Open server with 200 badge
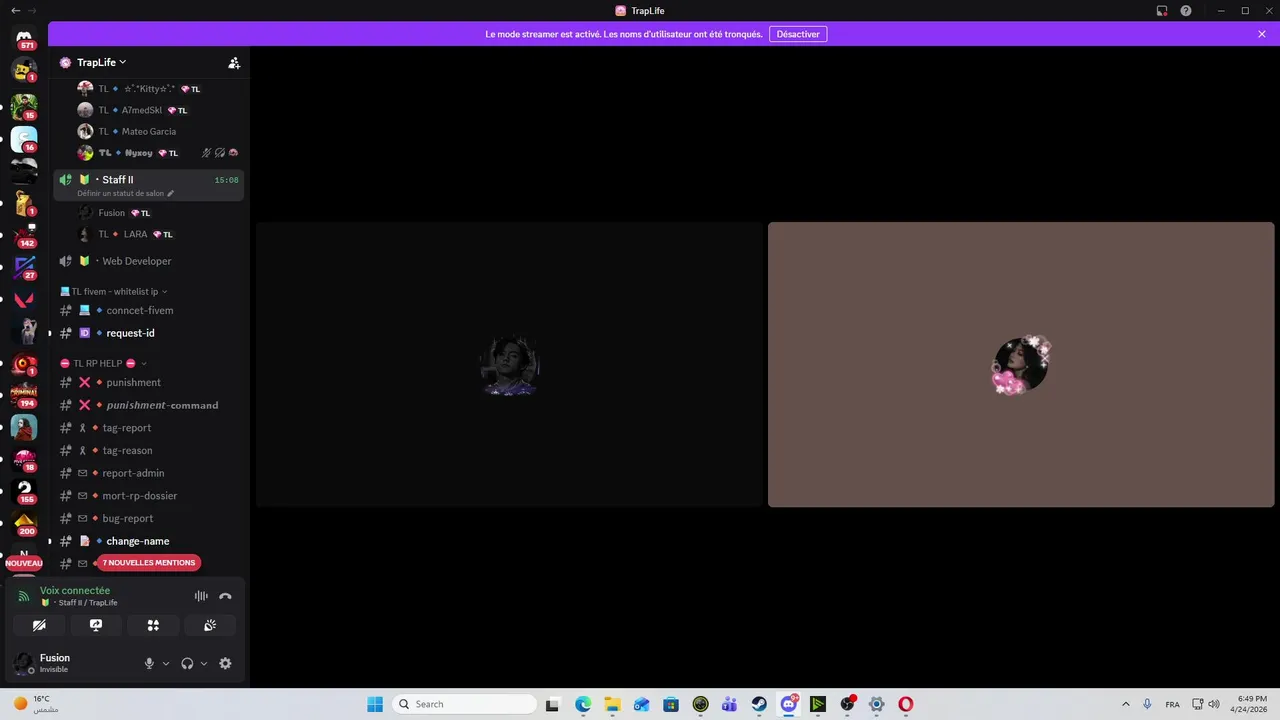1280x720 pixels. [x=24, y=523]
